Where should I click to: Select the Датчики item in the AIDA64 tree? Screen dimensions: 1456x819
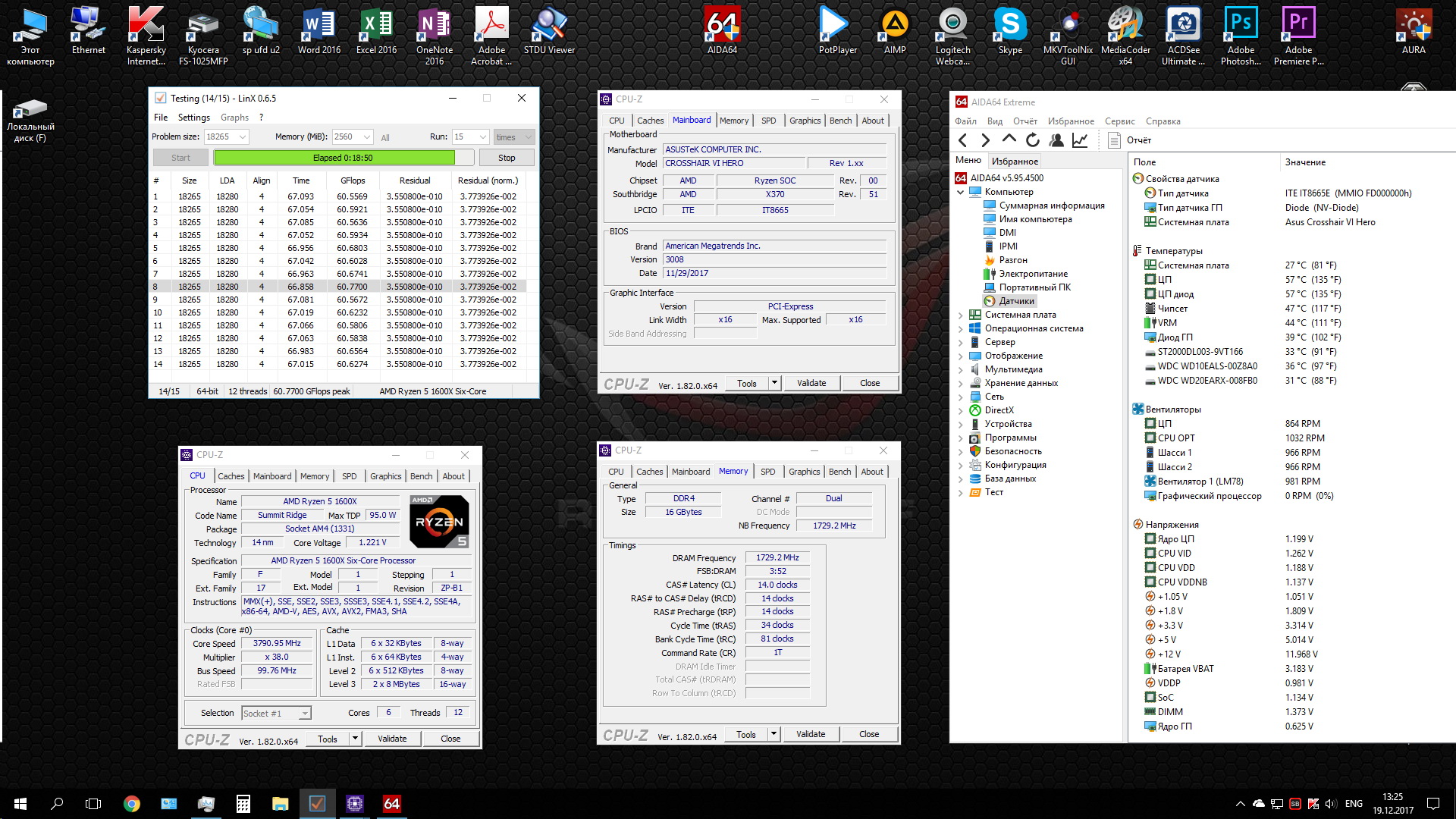pyautogui.click(x=1016, y=301)
